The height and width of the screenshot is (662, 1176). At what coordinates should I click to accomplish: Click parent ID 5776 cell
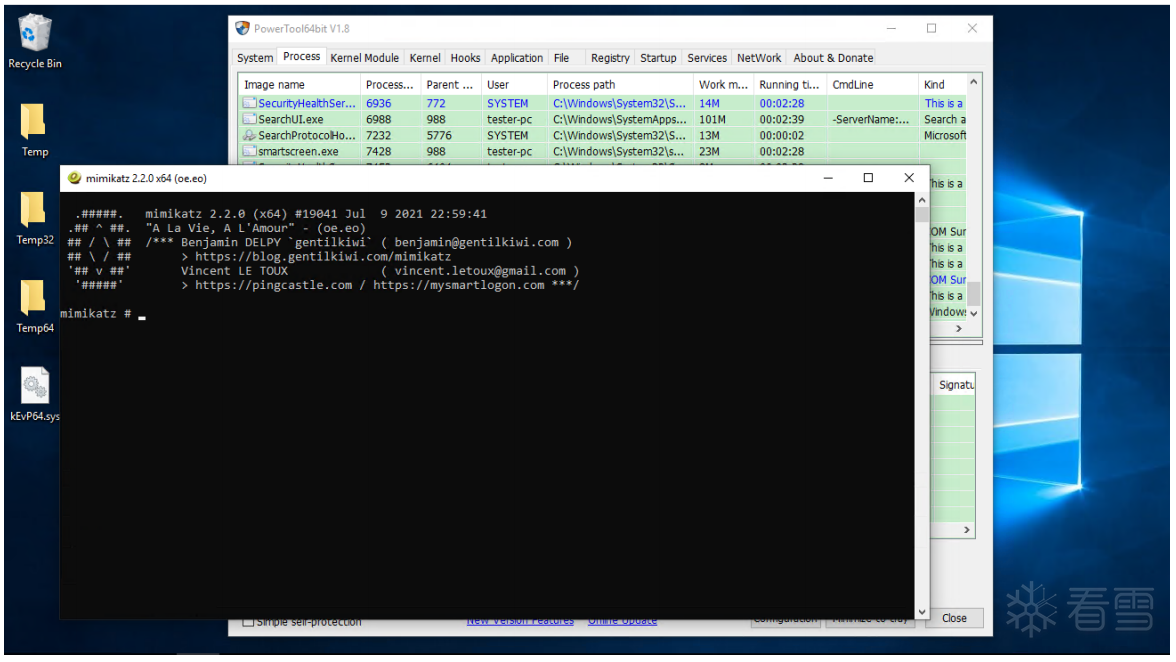440,136
